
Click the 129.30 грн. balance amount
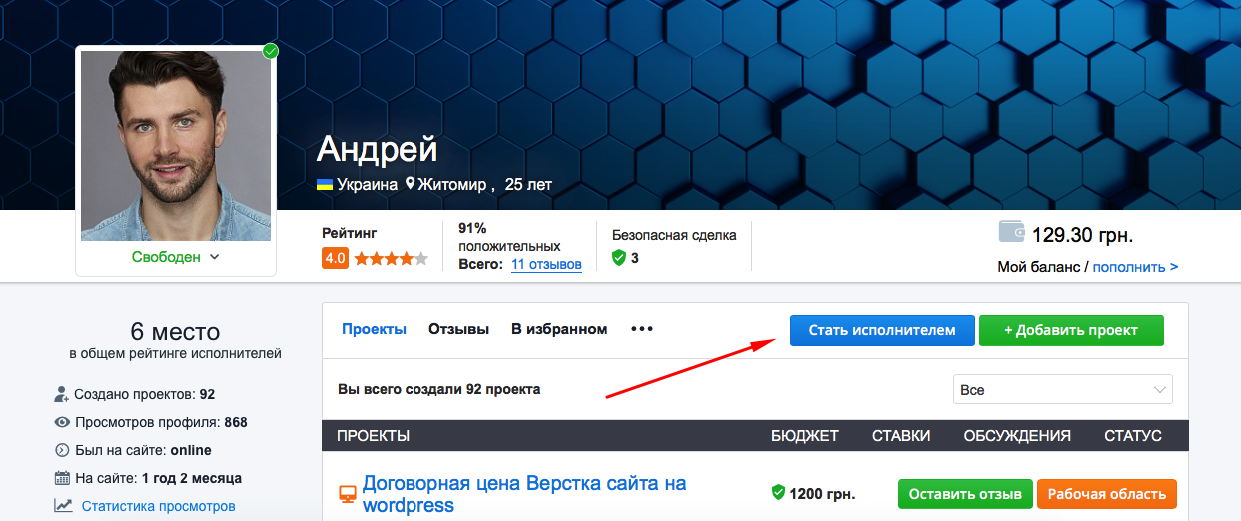1082,236
